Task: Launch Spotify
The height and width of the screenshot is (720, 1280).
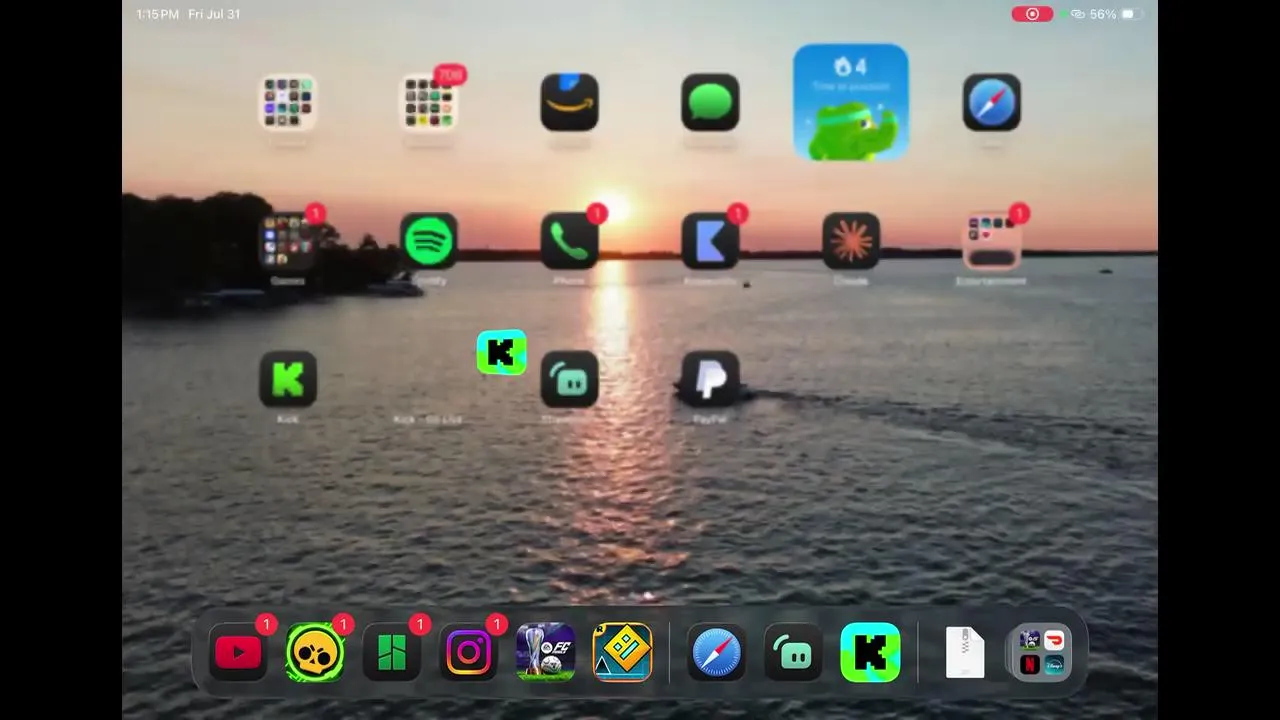Action: [x=429, y=241]
